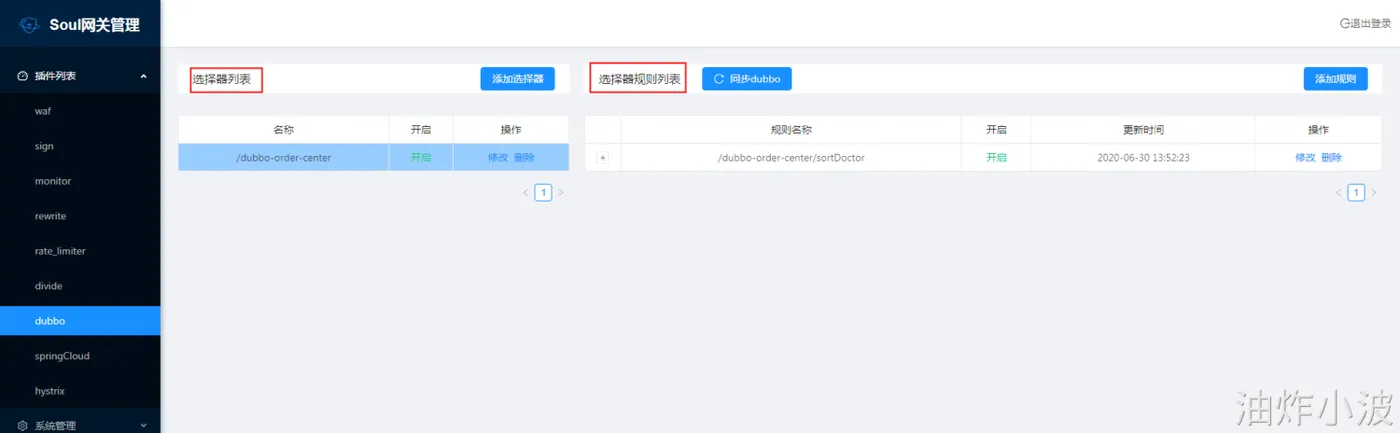Click previous-page arrow under rules list
Viewport: 1400px width, 433px height.
click(x=1339, y=192)
